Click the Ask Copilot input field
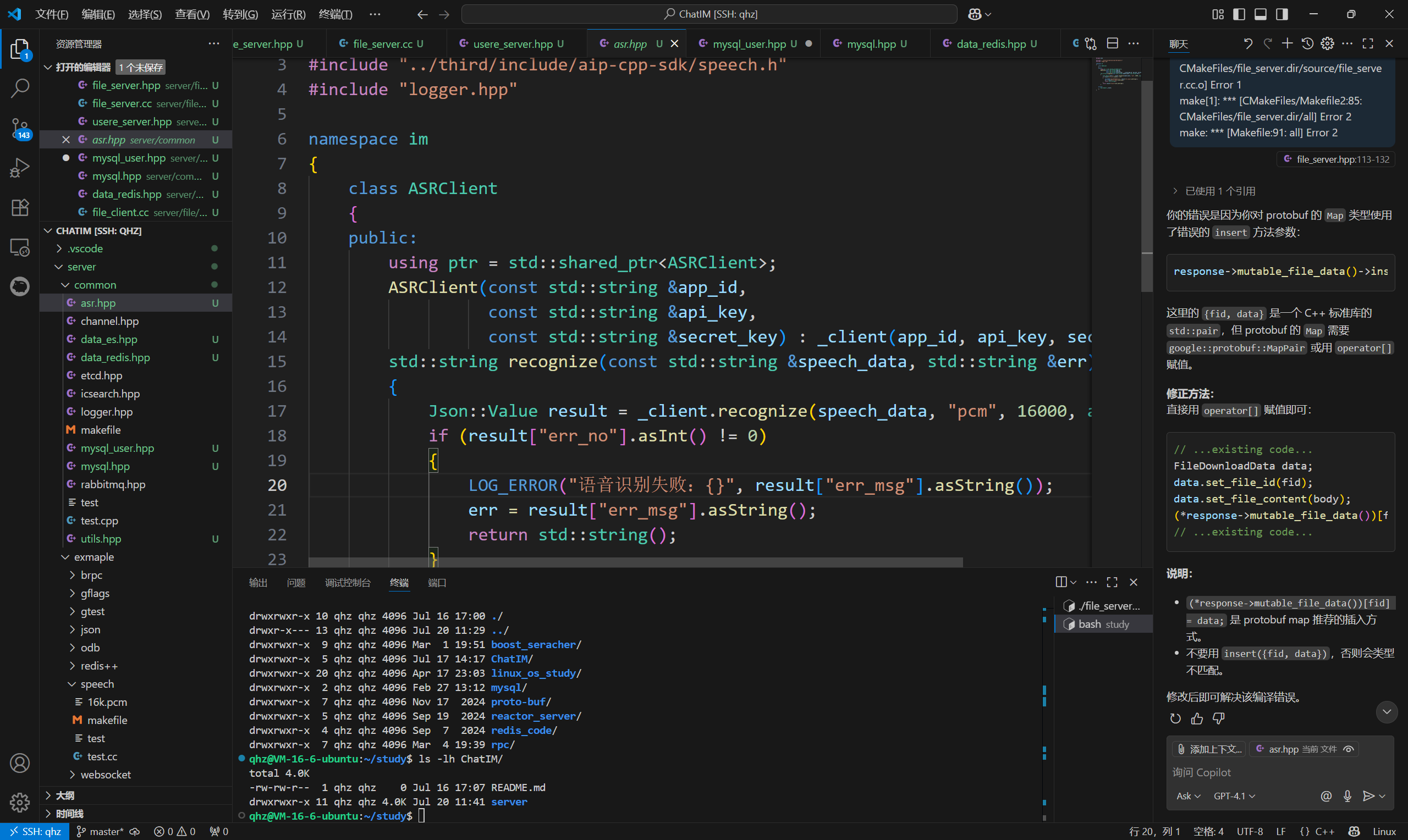This screenshot has height=840, width=1408. coord(1279,772)
